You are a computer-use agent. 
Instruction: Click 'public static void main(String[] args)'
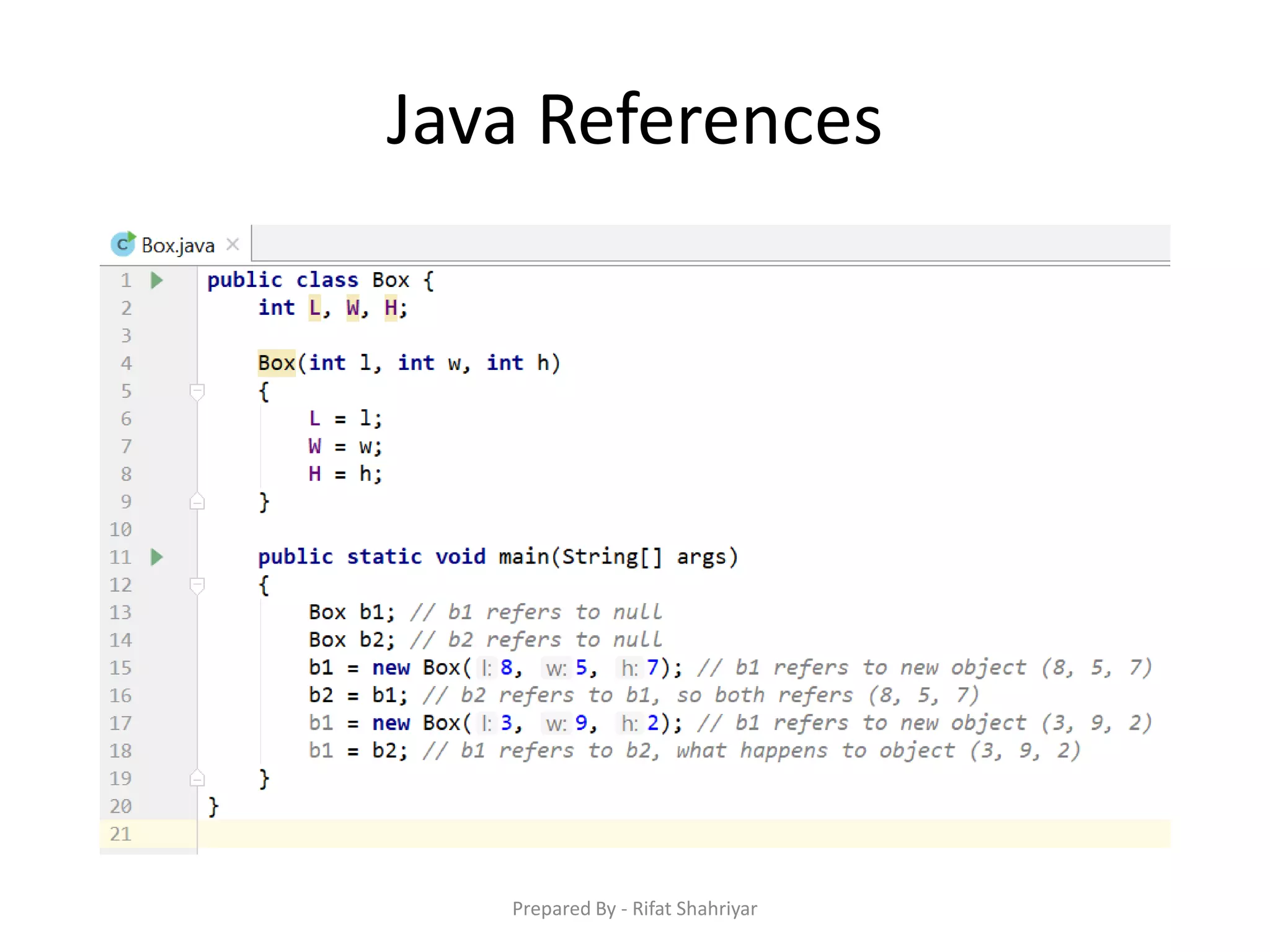(x=498, y=557)
